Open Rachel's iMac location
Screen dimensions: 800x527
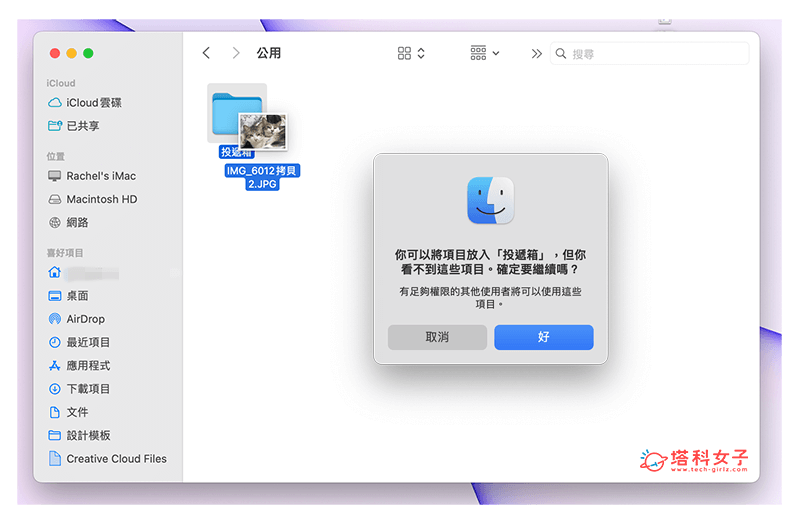point(92,176)
